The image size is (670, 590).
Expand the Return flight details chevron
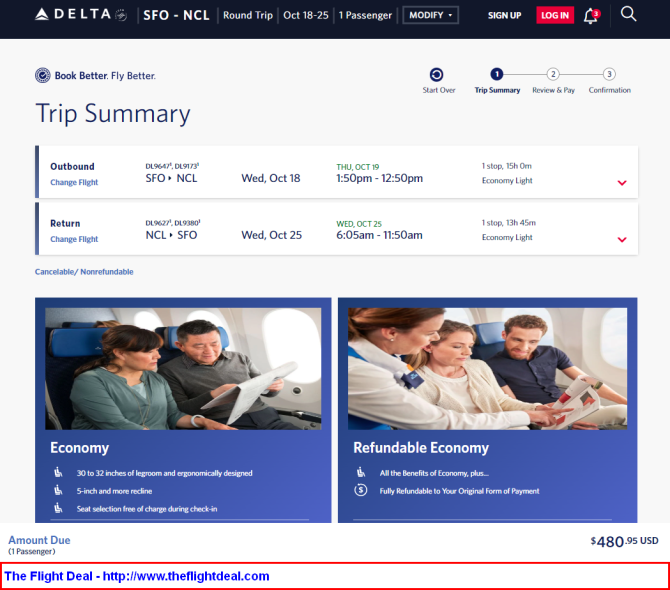(622, 240)
